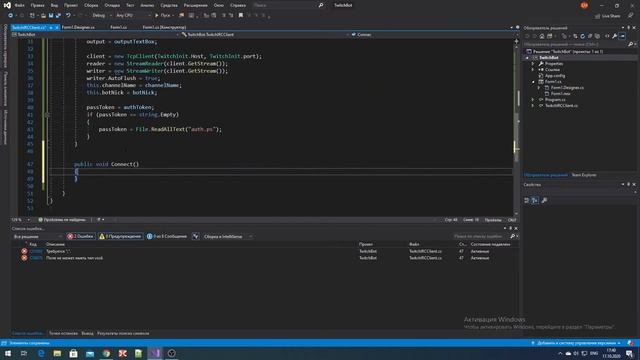Click the Visual Studio logo icon
Image resolution: width=640 pixels, height=360 pixels.
(7, 5)
